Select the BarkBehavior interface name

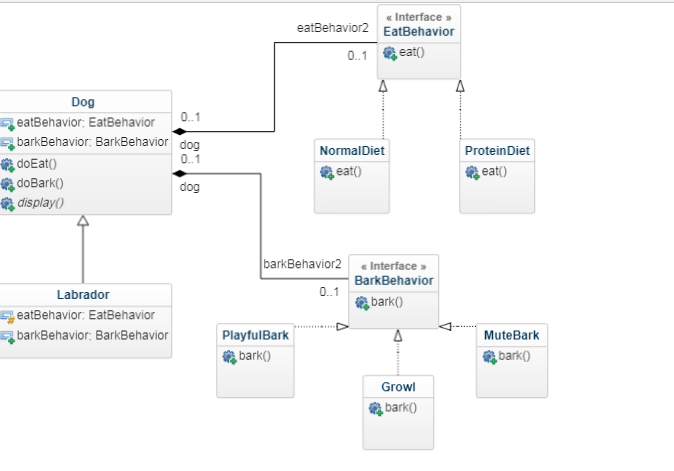(x=394, y=281)
